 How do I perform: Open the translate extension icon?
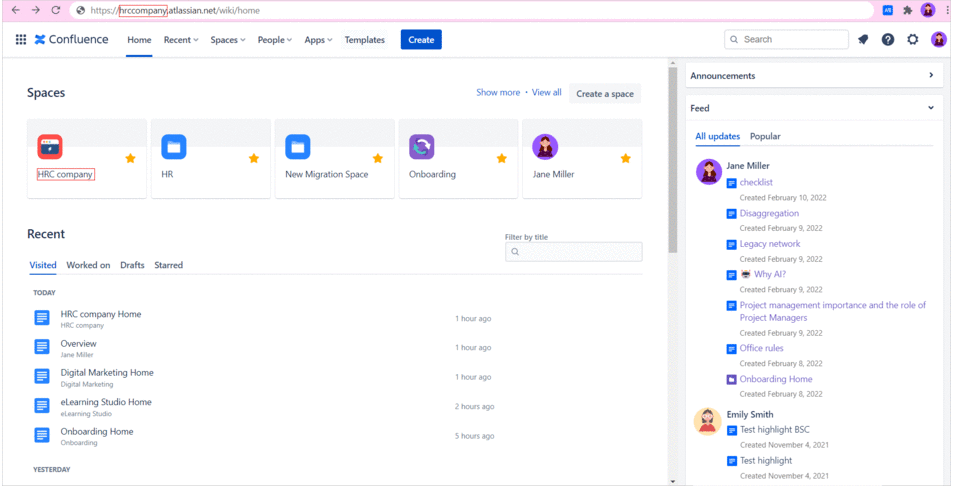(888, 10)
